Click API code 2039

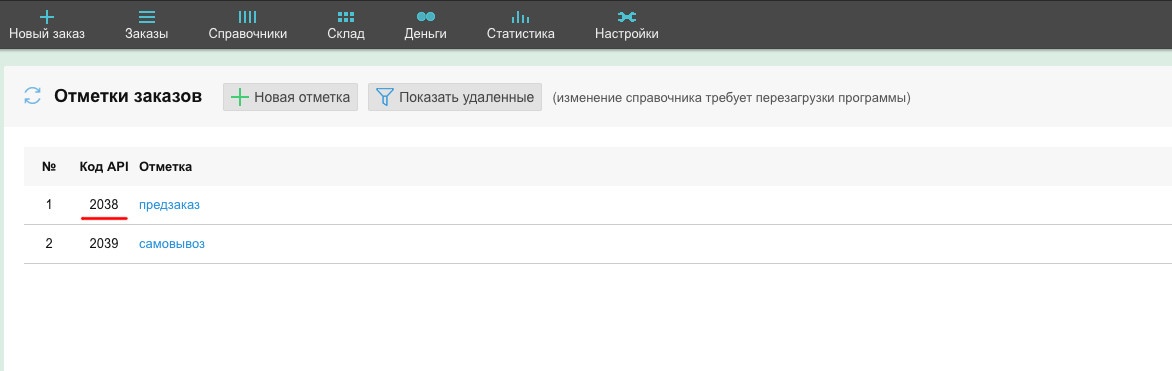pos(104,243)
